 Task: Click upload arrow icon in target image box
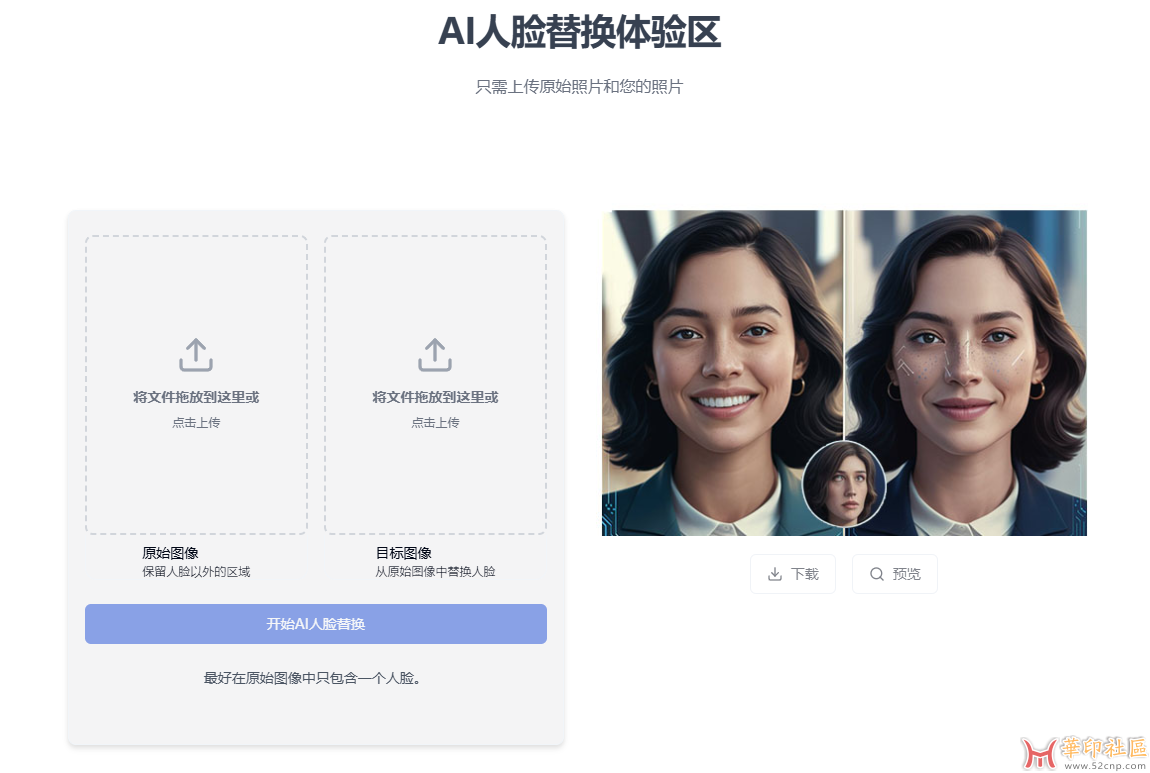pyautogui.click(x=435, y=355)
